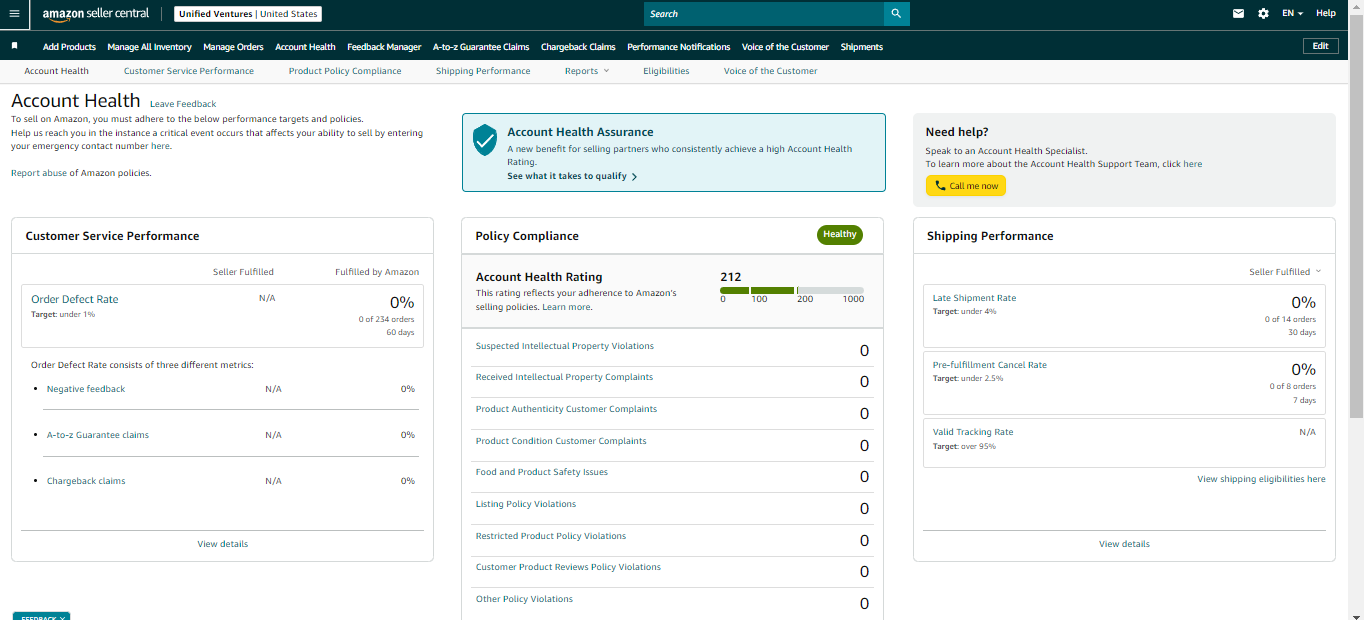Click View shipping eligibilities here
Viewport: 1364px width, 620px height.
coord(1261,479)
